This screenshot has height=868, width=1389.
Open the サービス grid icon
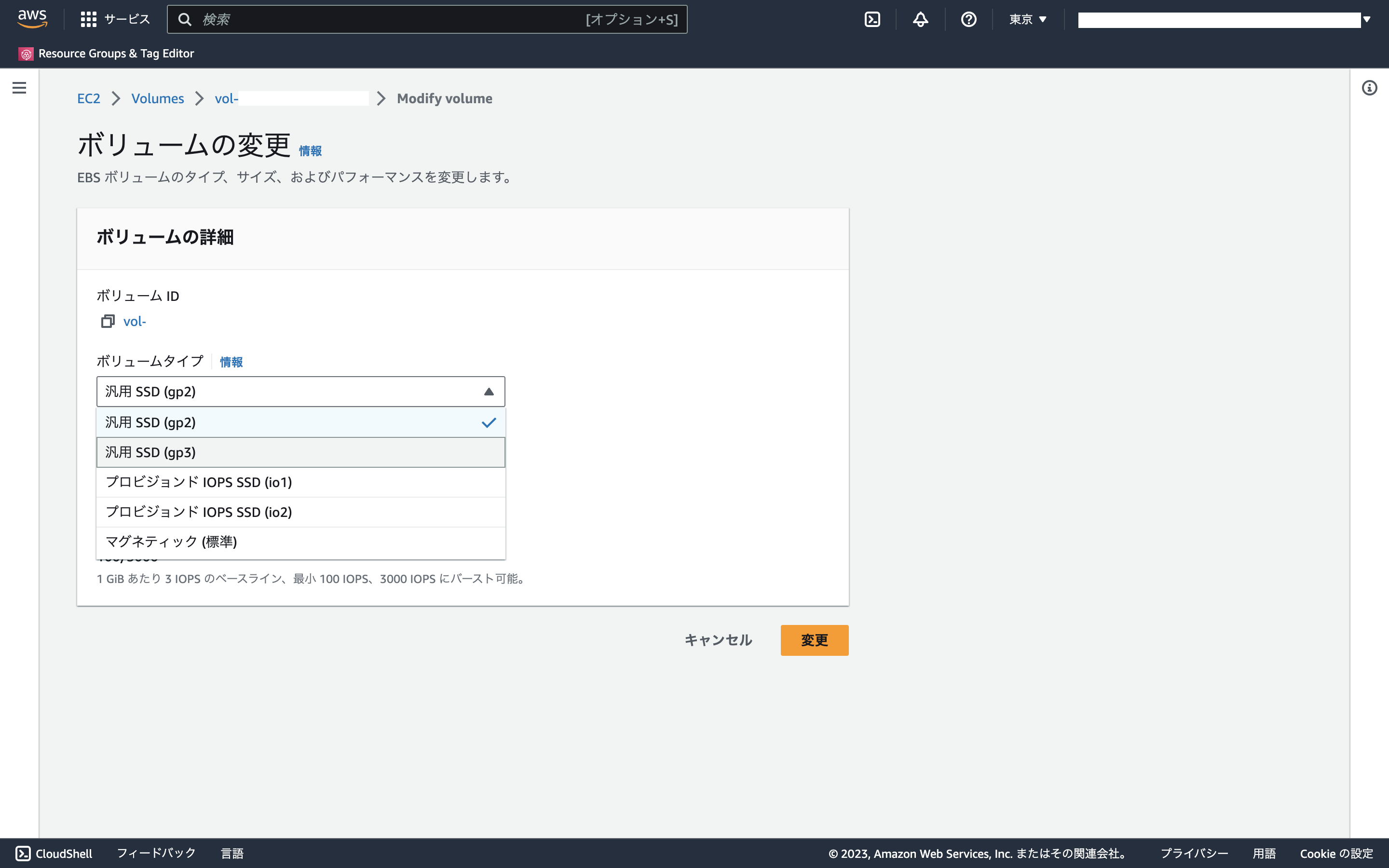click(x=89, y=18)
